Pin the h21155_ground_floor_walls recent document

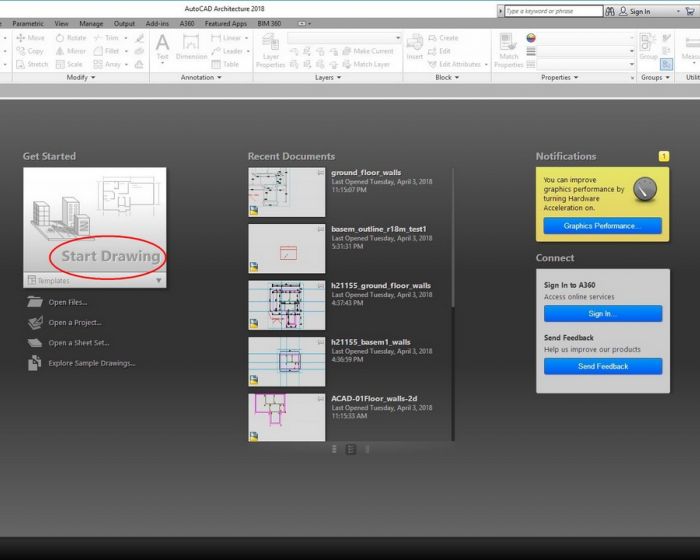point(321,285)
